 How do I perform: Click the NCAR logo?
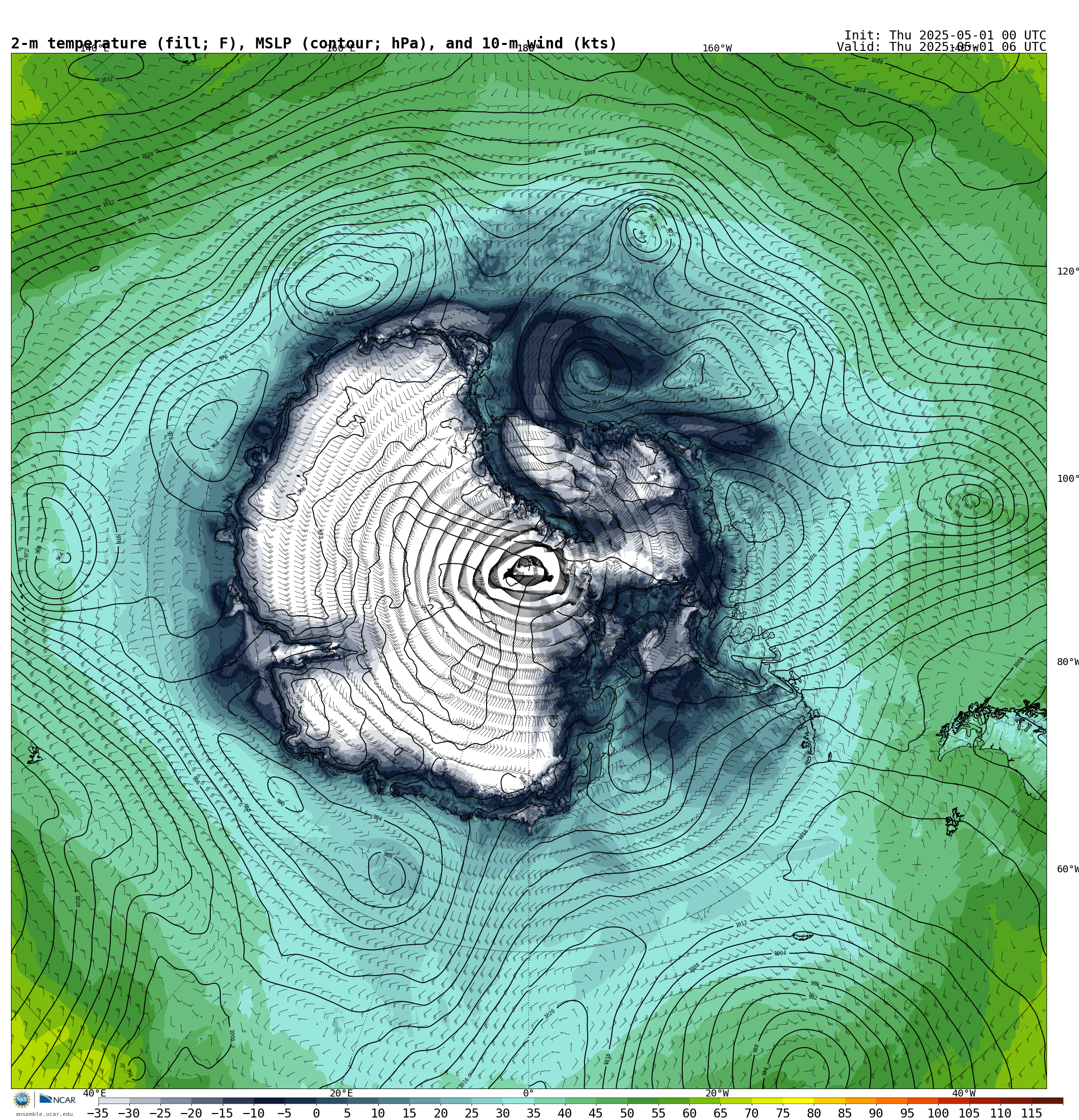57,1100
